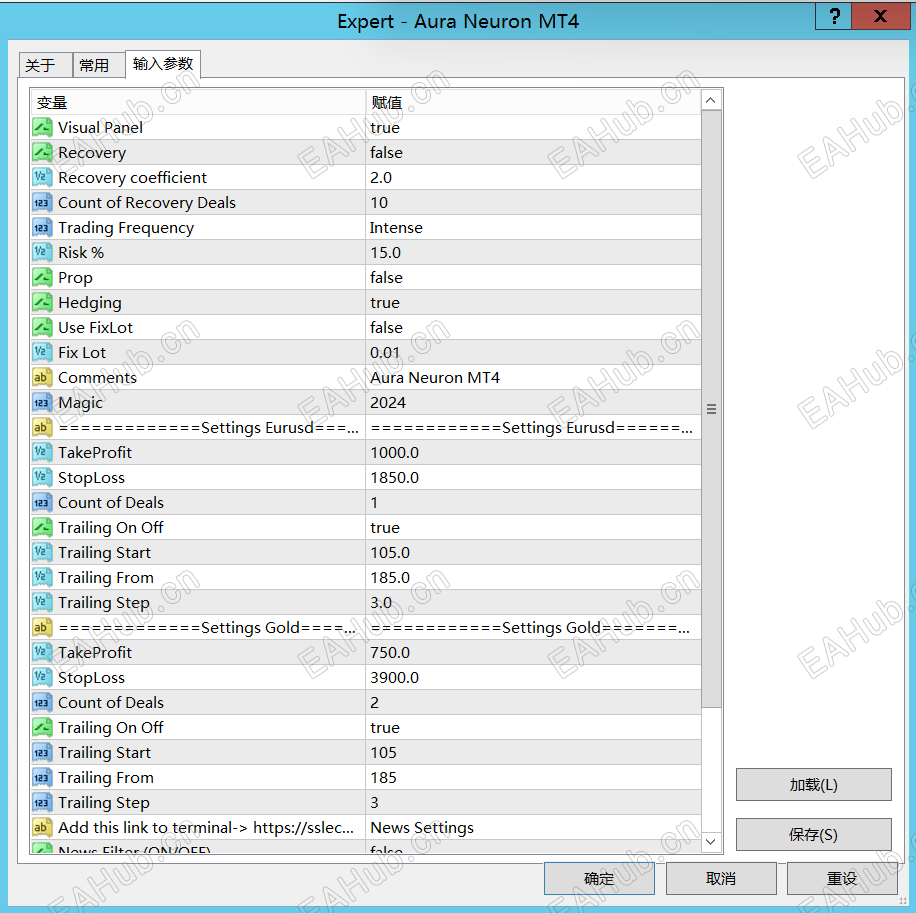
Task: Click the icon beside Use FixLot
Action: click(42, 328)
